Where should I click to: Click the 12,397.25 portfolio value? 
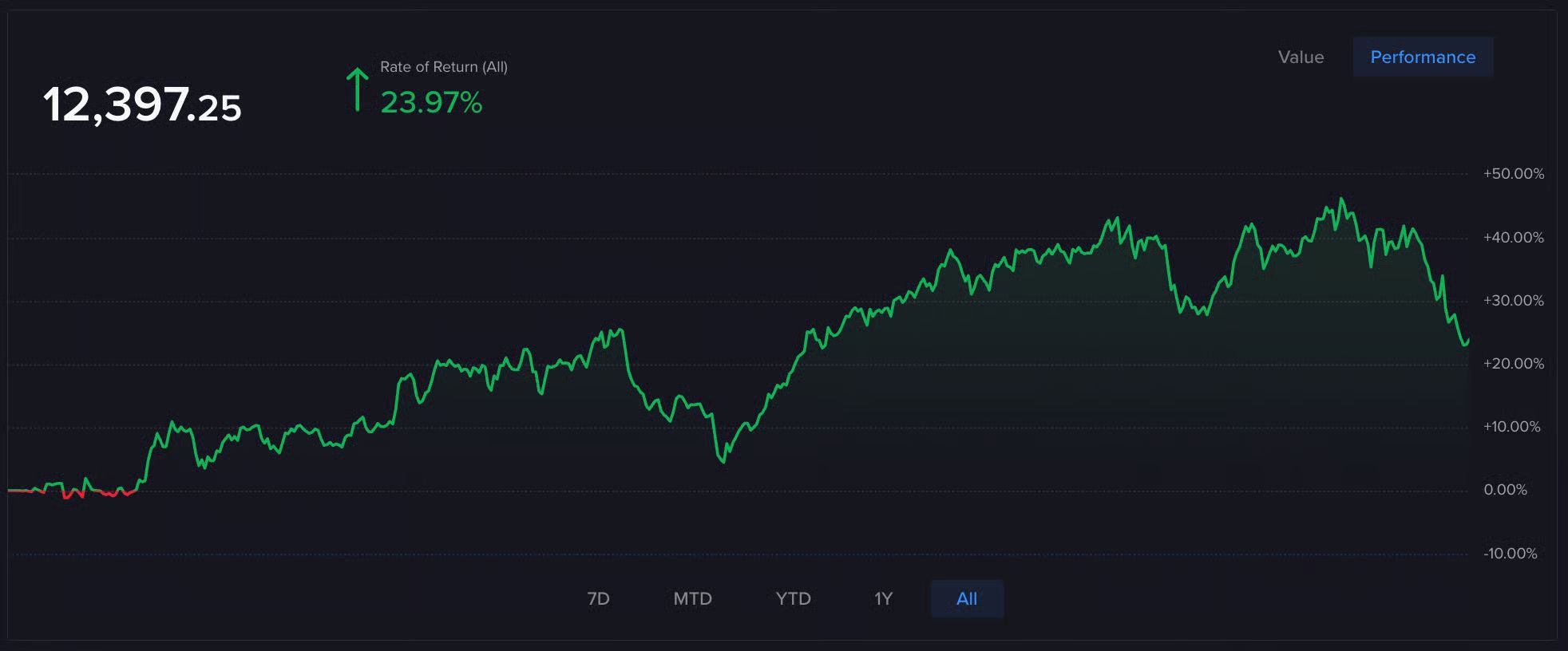tap(142, 105)
